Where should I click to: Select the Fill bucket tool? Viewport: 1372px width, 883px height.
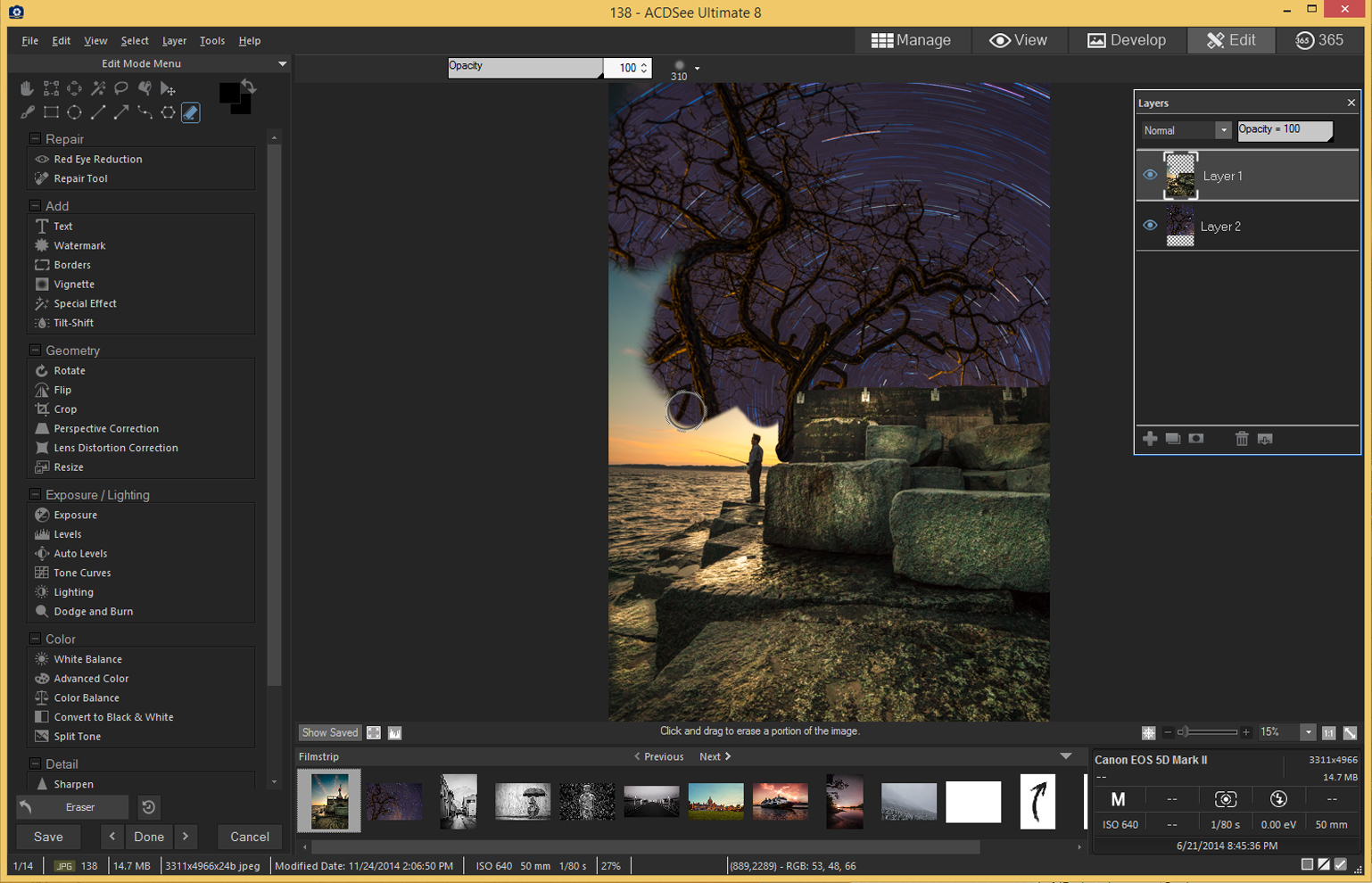pos(145,88)
